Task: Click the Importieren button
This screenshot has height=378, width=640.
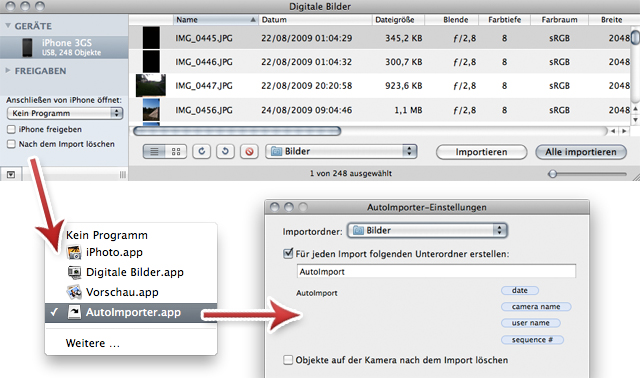Action: point(481,152)
